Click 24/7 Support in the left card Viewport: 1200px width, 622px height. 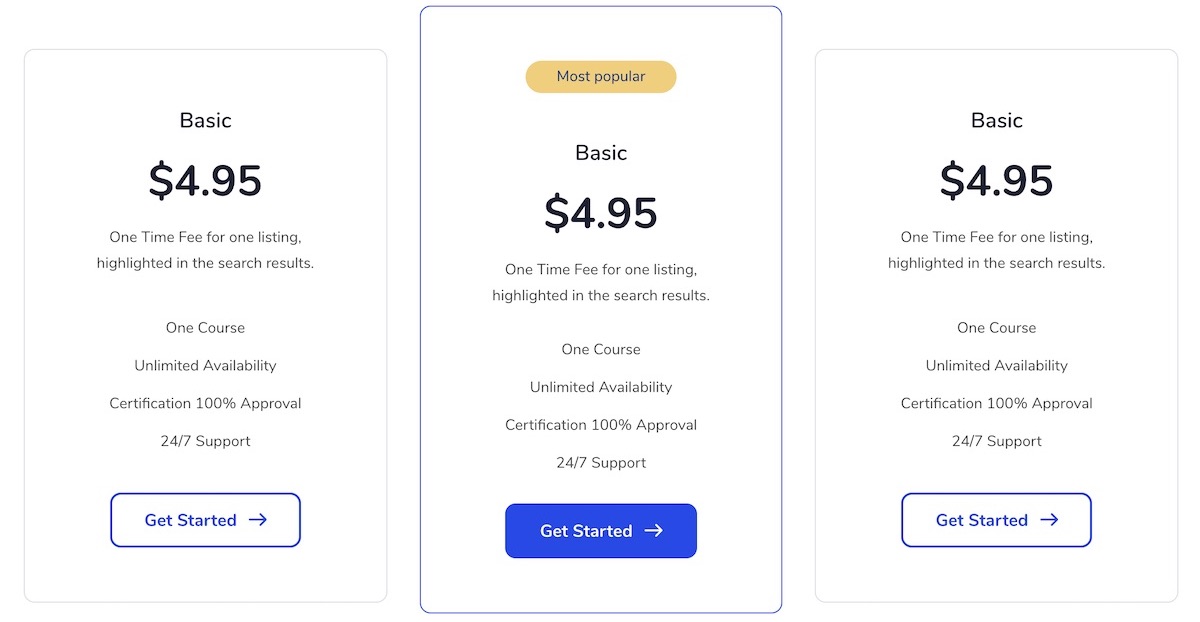pyautogui.click(x=205, y=441)
